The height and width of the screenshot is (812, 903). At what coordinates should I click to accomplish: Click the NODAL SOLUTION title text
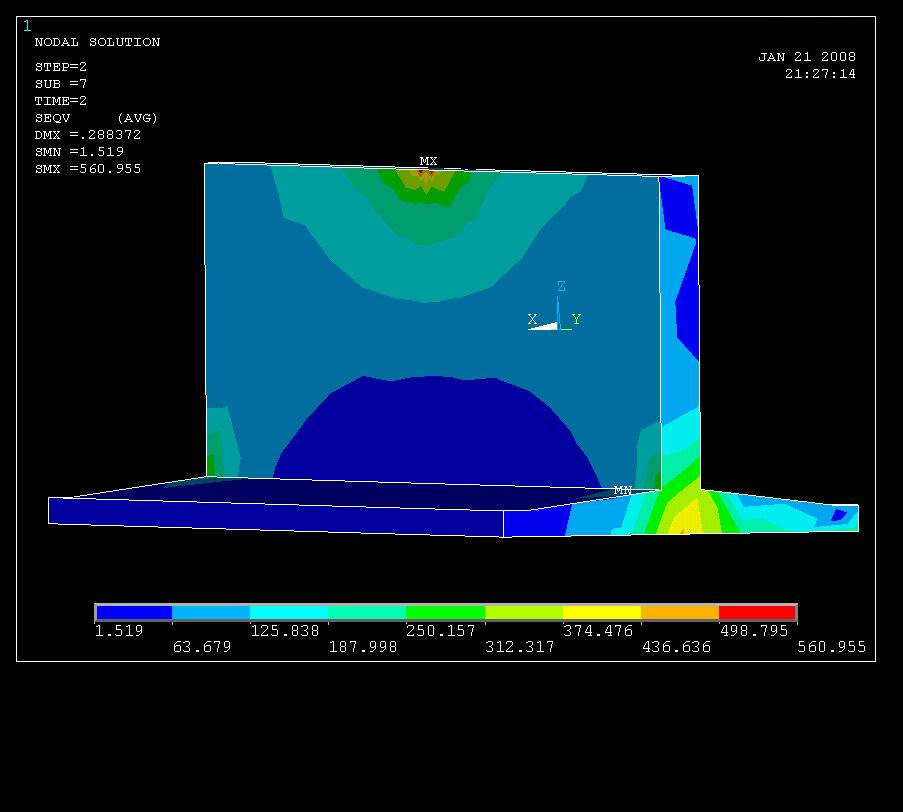97,42
